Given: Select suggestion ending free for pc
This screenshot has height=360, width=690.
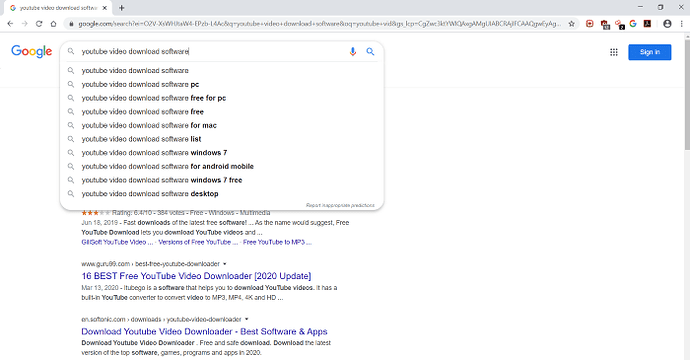Looking at the screenshot, I should [x=222, y=98].
